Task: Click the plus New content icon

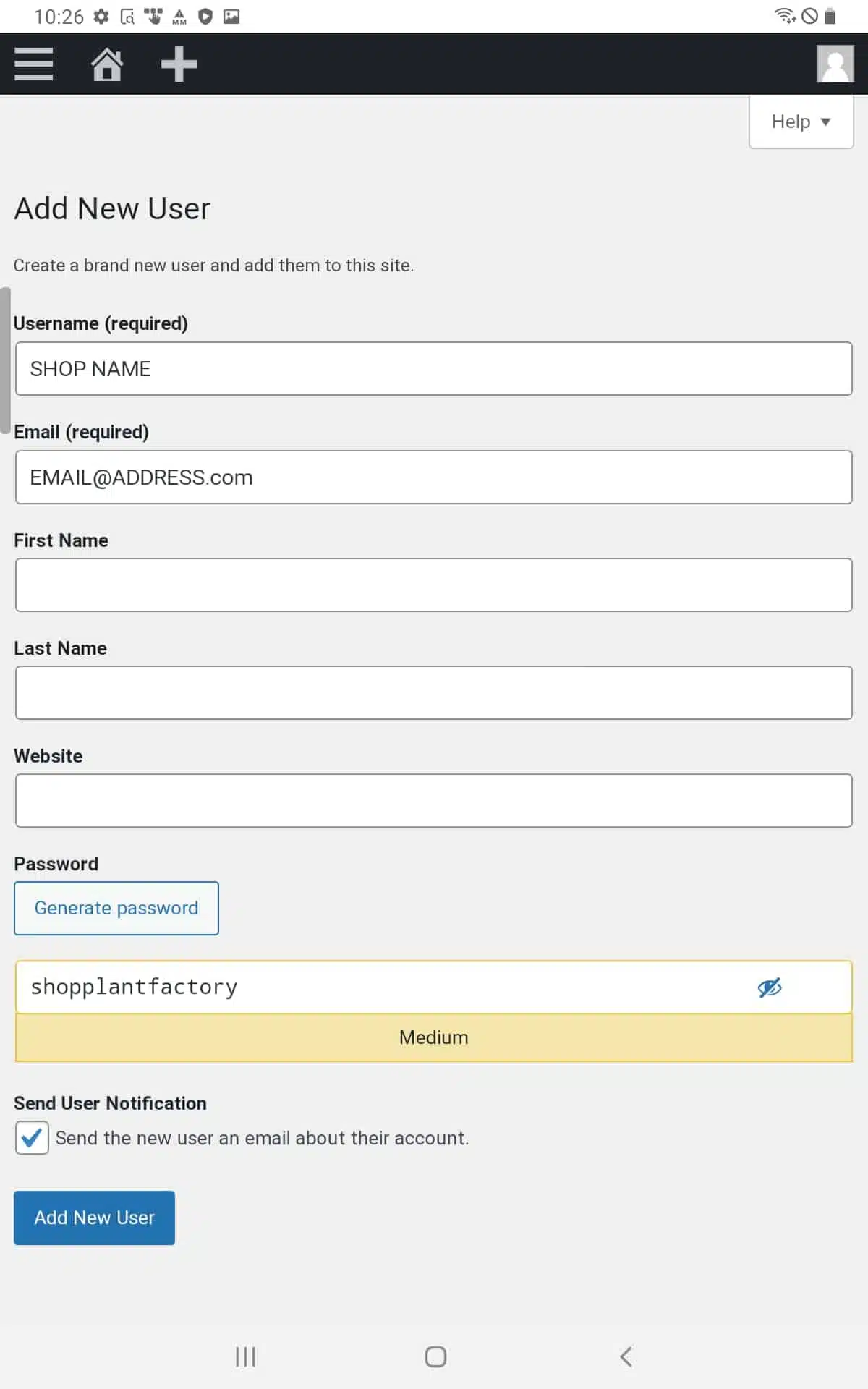Action: click(x=179, y=64)
